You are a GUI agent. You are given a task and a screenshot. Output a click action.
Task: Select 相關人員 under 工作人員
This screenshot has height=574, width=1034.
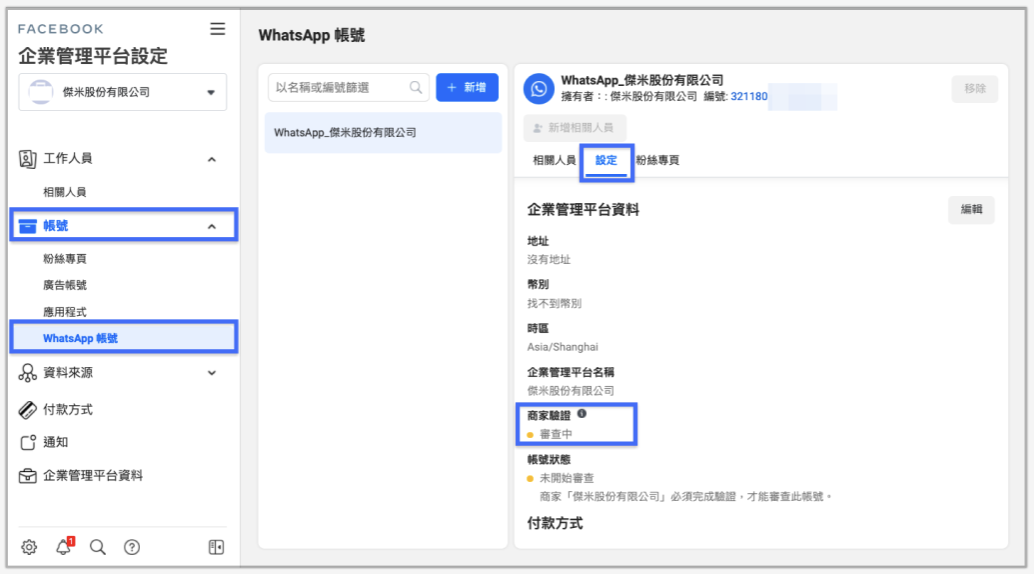tap(65, 192)
